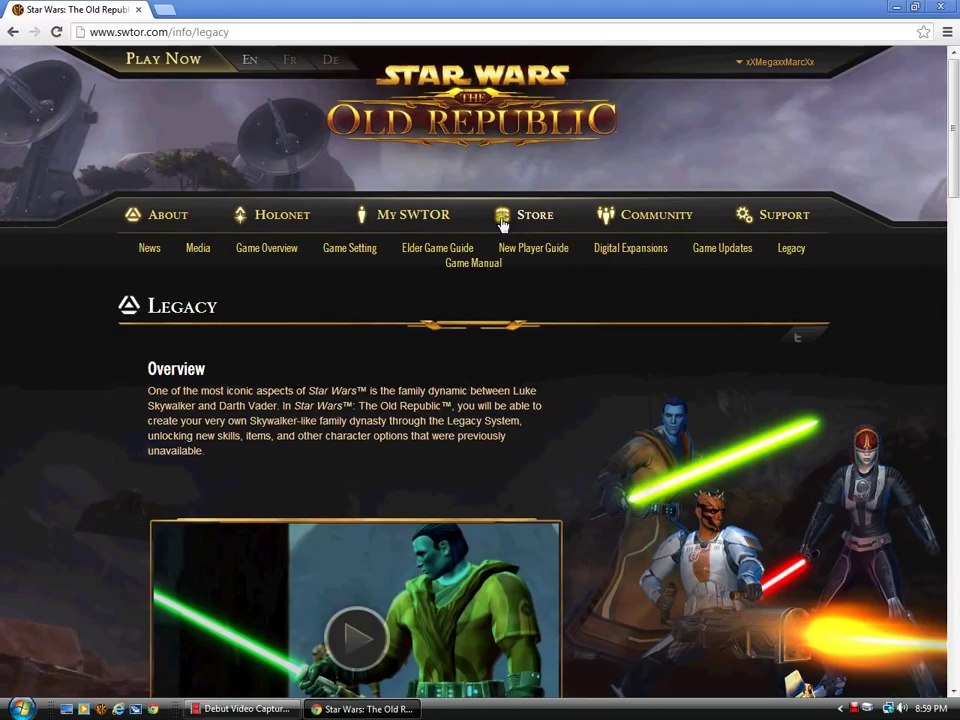Reload the page with the refresh icon

pos(56,32)
